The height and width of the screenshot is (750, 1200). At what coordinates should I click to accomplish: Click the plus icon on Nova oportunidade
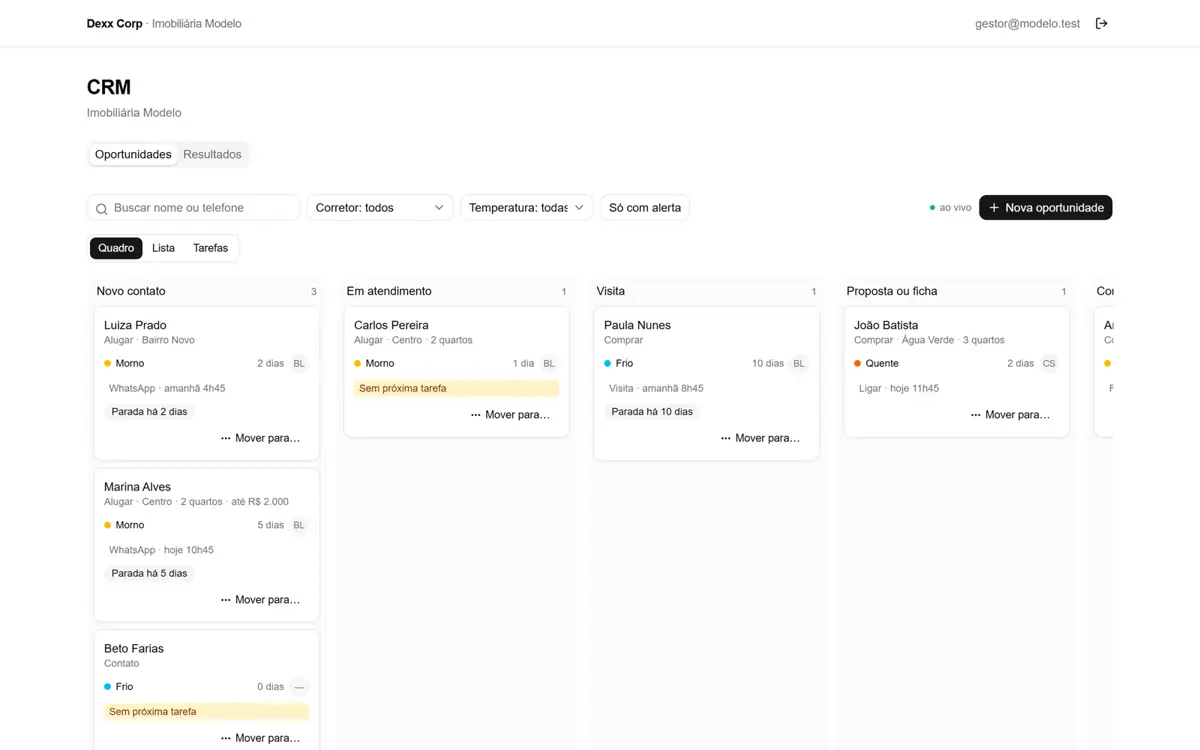pos(994,208)
